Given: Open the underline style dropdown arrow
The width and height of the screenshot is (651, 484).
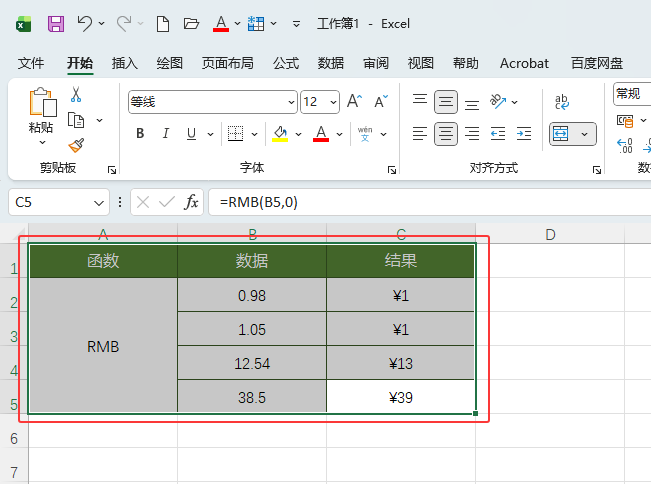Looking at the screenshot, I should 210,134.
